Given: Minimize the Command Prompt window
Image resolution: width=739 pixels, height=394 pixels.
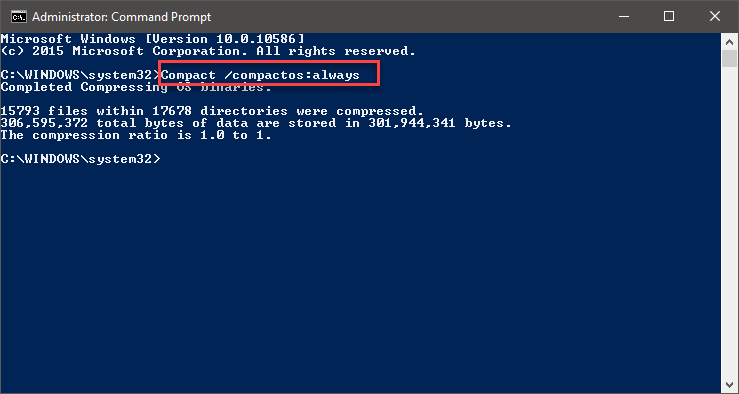Looking at the screenshot, I should pos(625,17).
